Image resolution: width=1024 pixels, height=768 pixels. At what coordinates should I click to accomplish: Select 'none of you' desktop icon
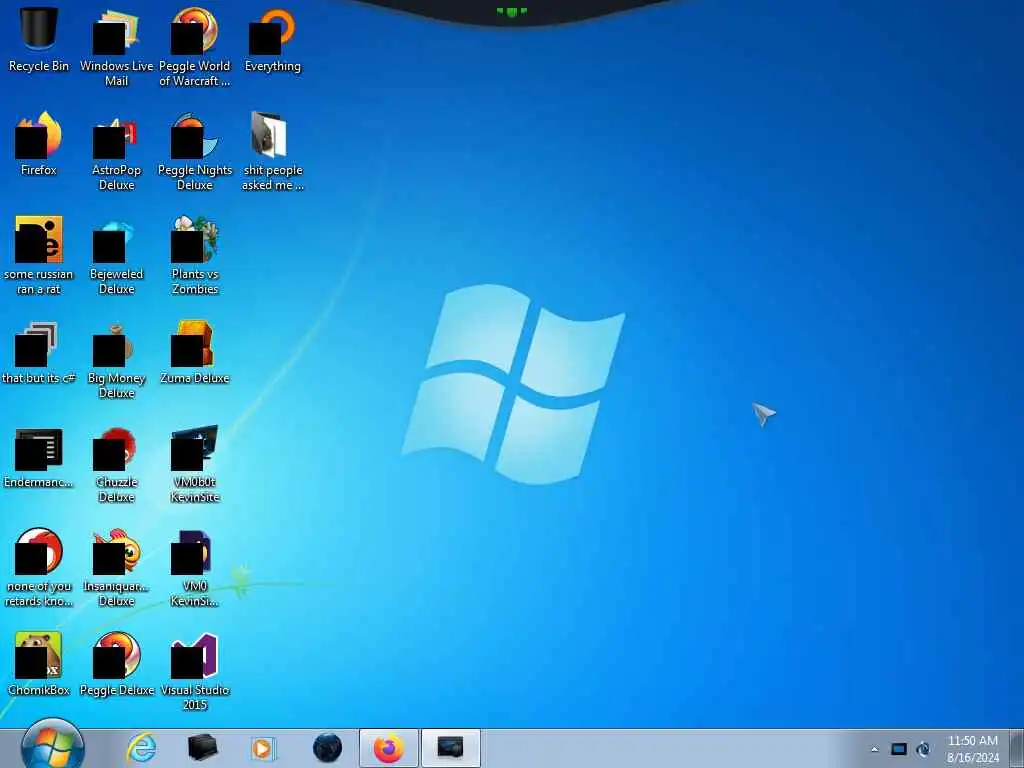39,567
